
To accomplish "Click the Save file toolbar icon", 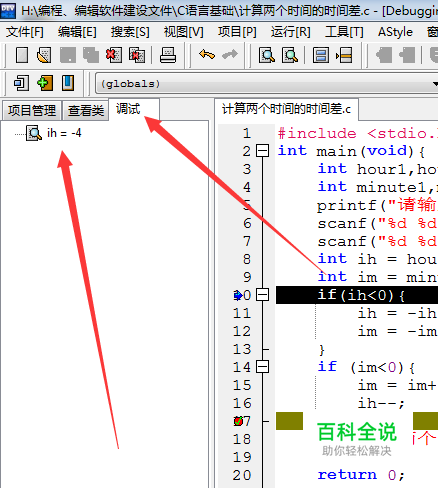I will click(68, 55).
